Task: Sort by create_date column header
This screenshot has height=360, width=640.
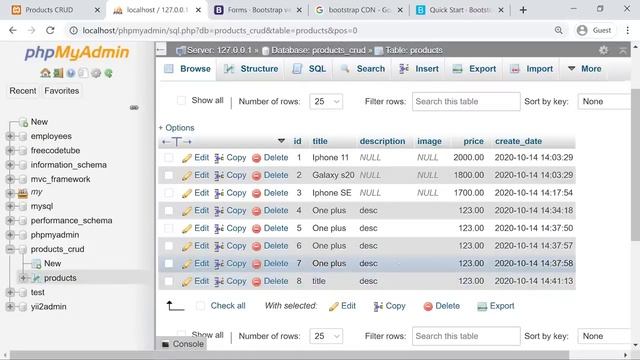Action: [x=518, y=141]
